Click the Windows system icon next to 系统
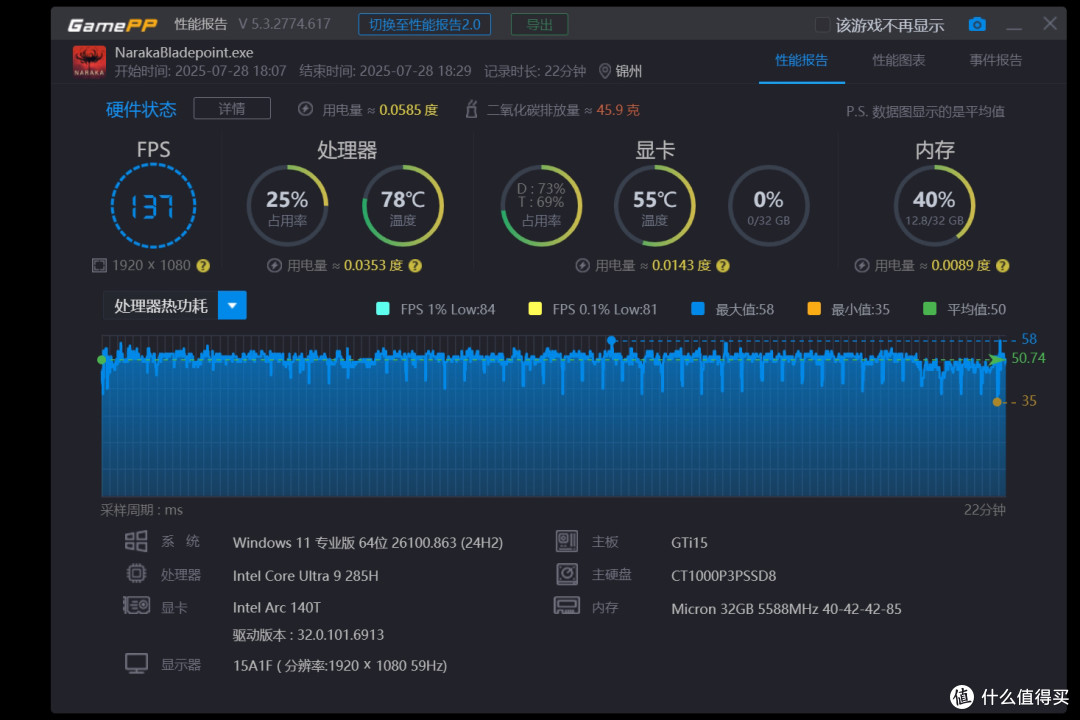 pos(136,542)
